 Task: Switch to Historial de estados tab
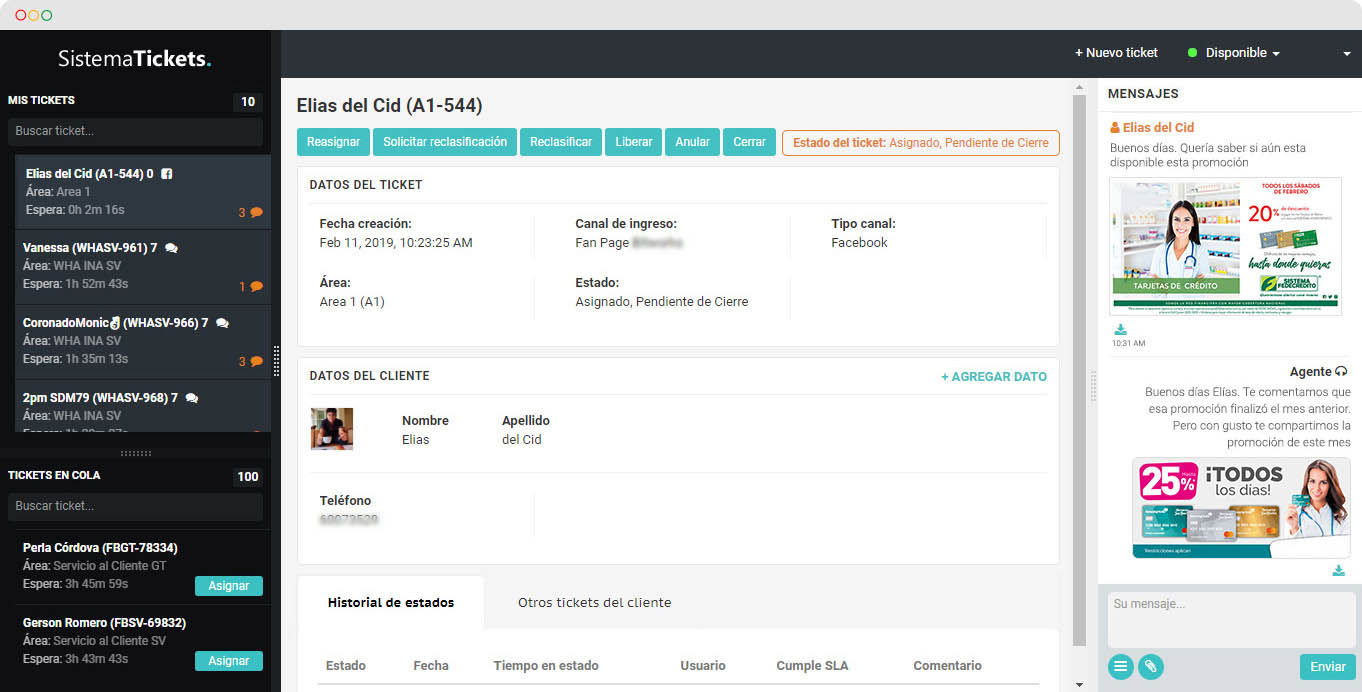point(391,603)
